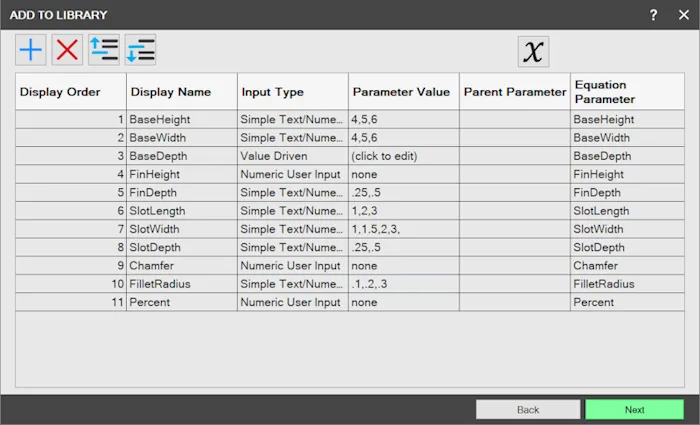Select Percent equation parameter cell

tap(627, 303)
